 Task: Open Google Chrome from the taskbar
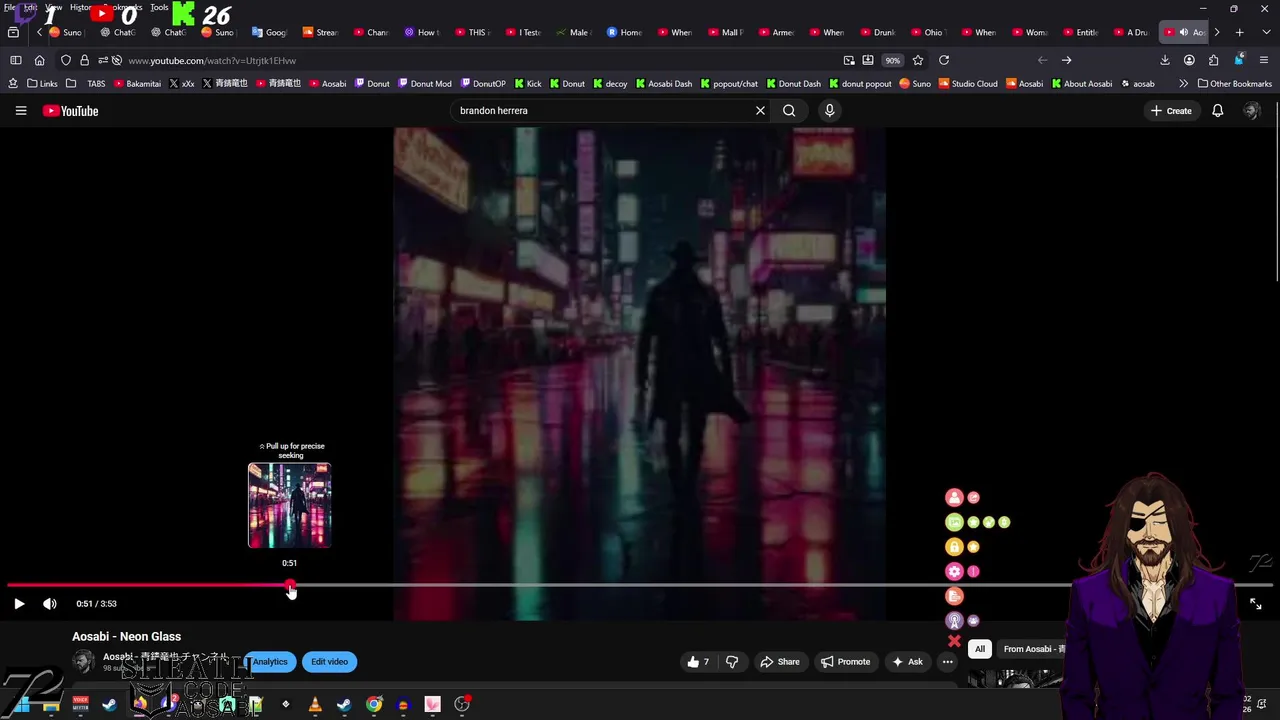[374, 705]
